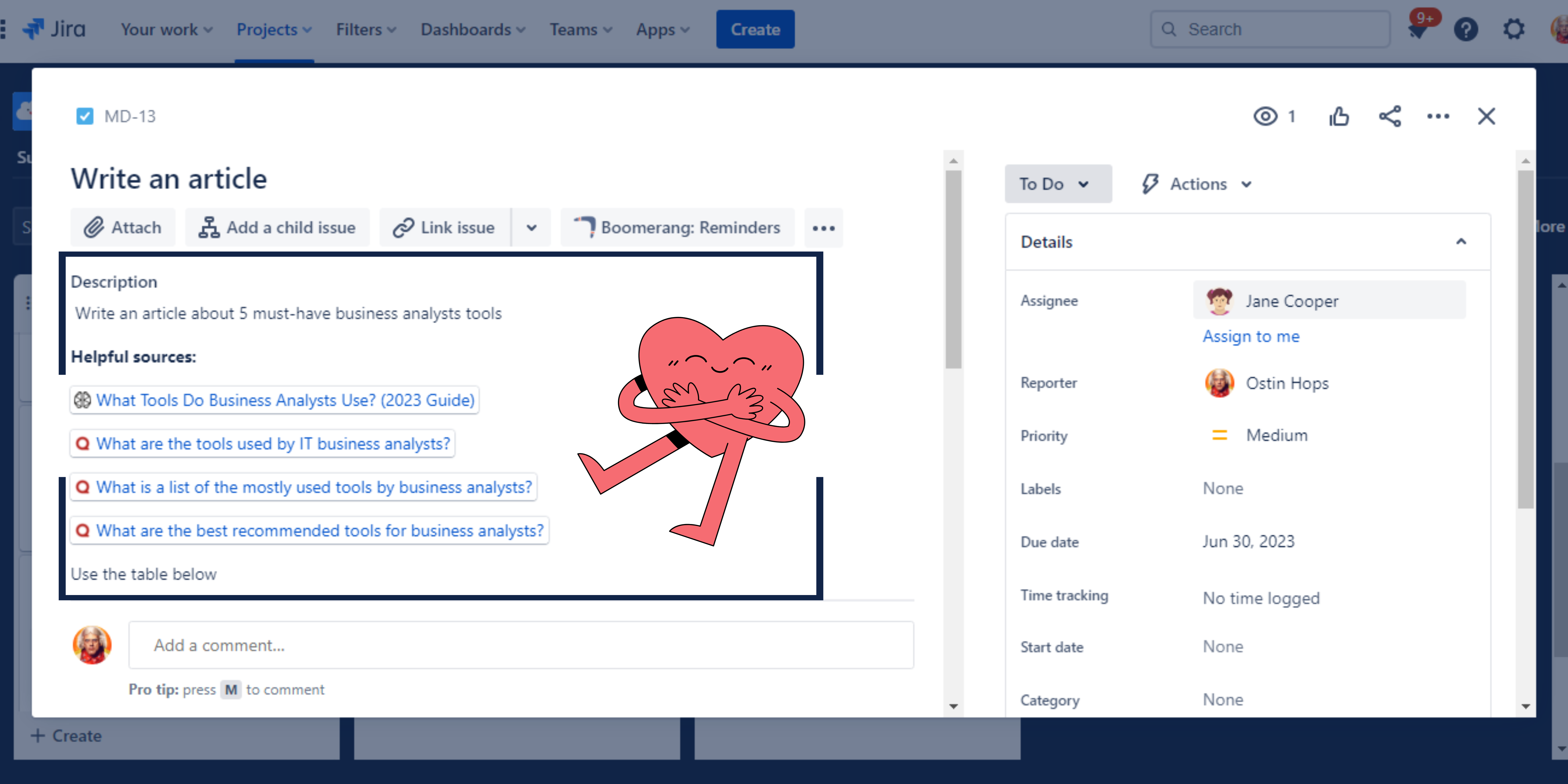This screenshot has height=784, width=1568.
Task: Open the issue actions three-dot menu
Action: (x=1438, y=116)
